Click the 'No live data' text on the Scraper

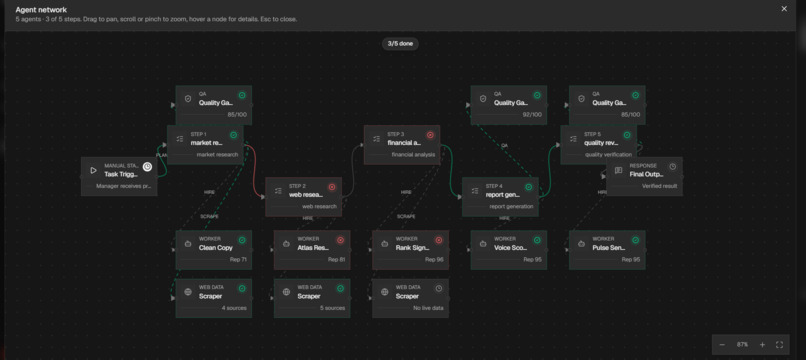[428, 308]
